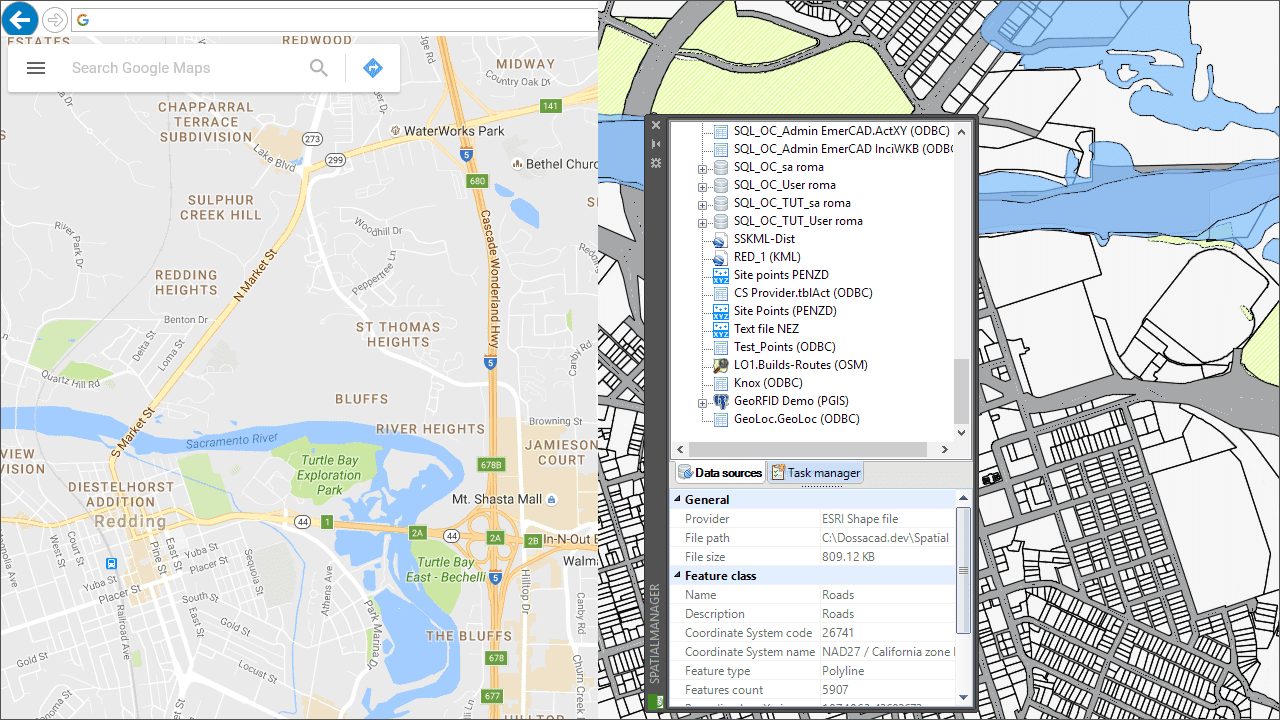Go back with the blue browser back arrow
The height and width of the screenshot is (720, 1280).
20,19
